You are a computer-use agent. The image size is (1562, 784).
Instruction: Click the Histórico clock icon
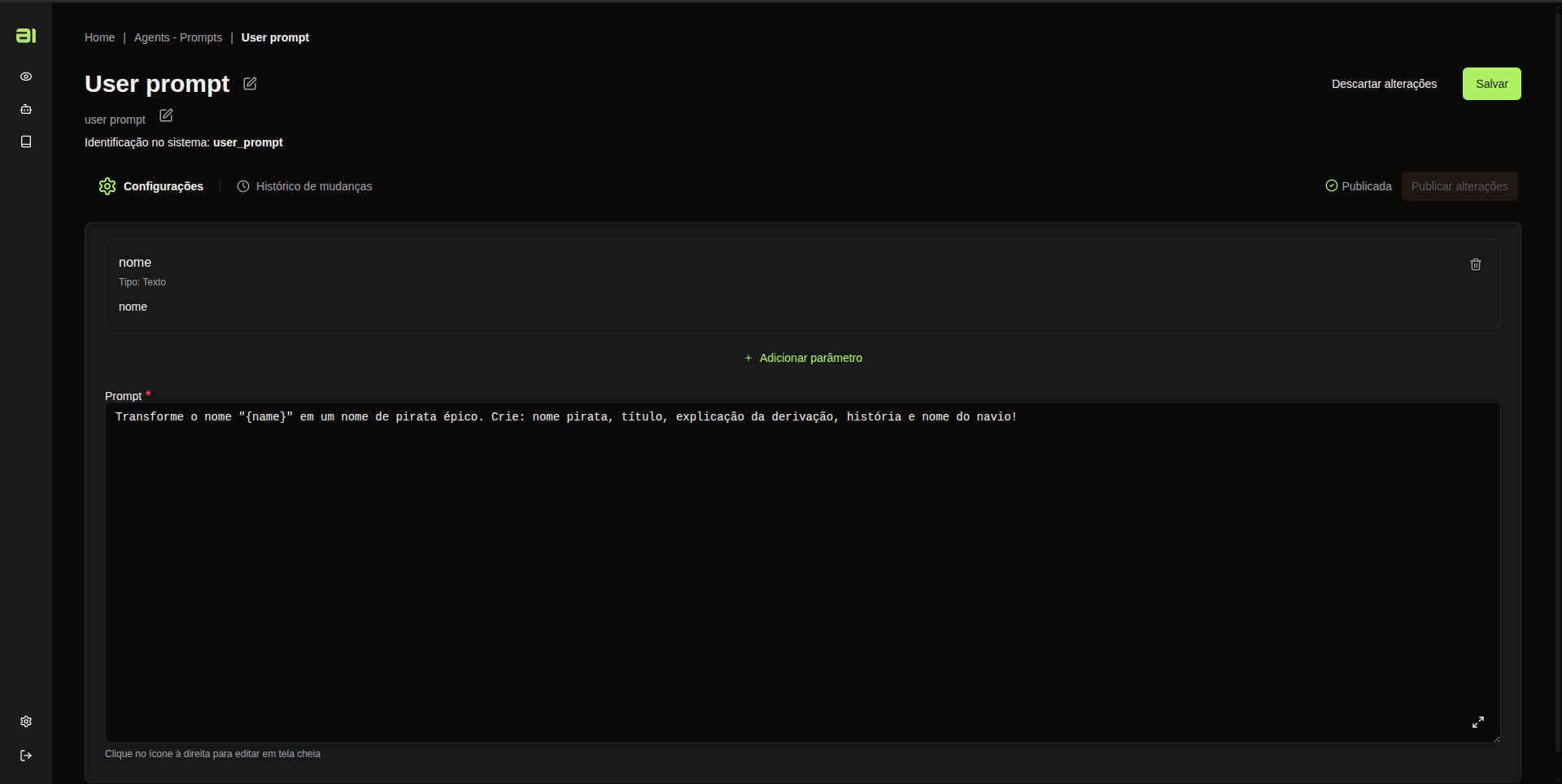pos(242,186)
